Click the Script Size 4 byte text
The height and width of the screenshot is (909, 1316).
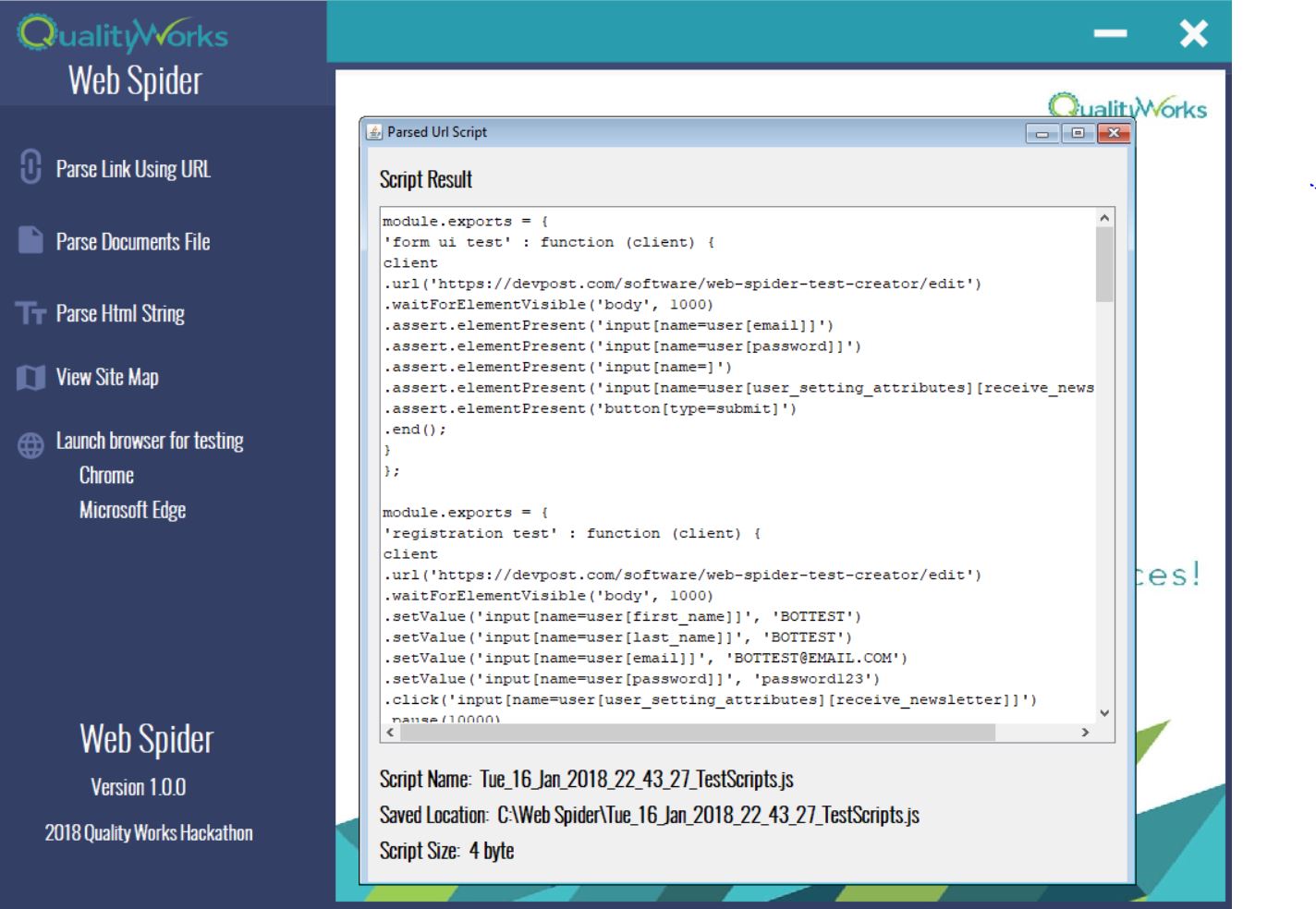click(x=446, y=851)
